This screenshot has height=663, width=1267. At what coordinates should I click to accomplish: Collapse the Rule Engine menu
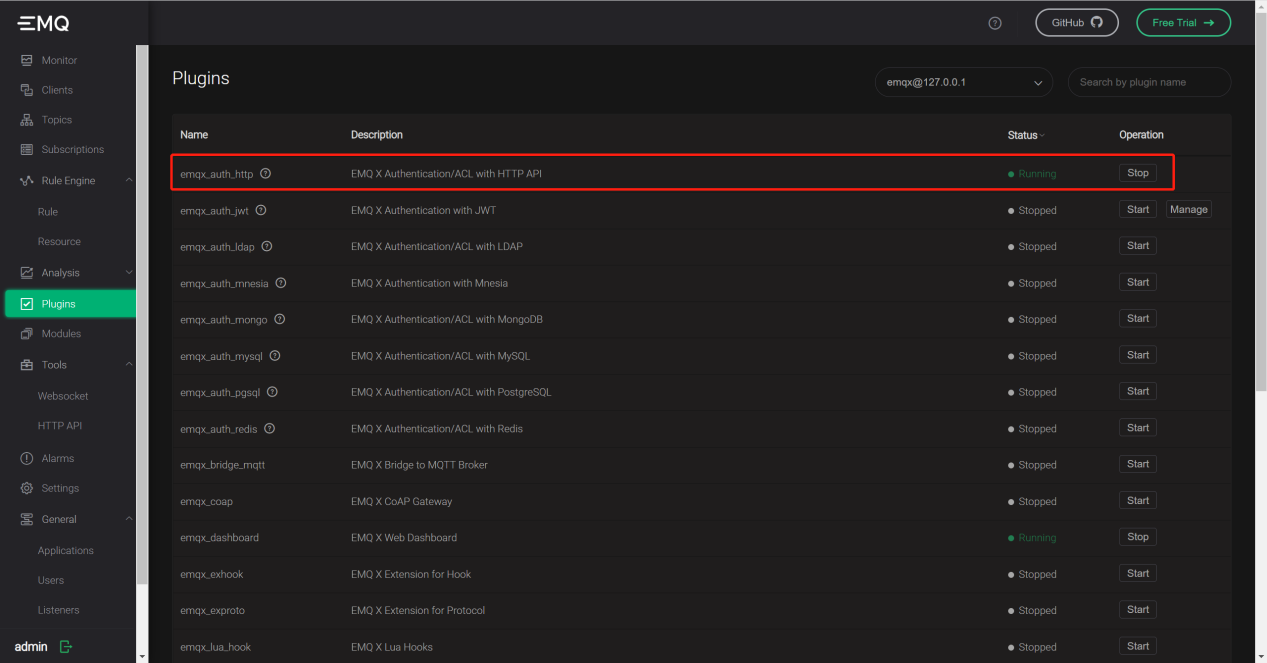tap(129, 181)
